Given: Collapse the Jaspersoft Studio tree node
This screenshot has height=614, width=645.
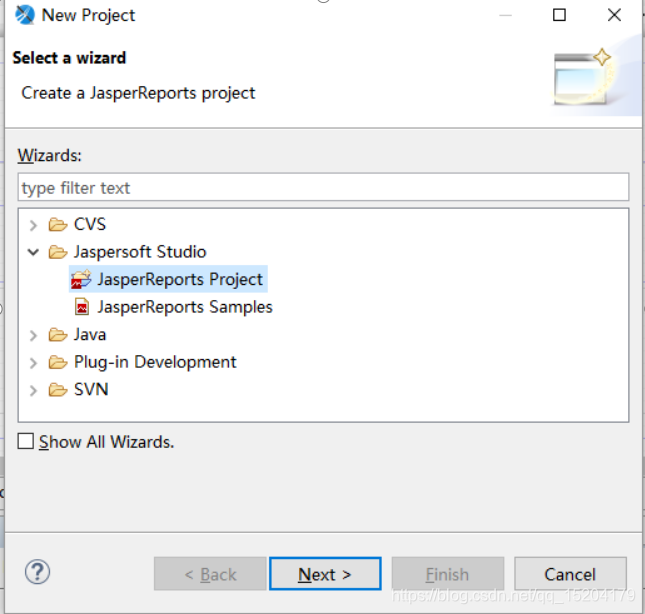Looking at the screenshot, I should coord(33,252).
